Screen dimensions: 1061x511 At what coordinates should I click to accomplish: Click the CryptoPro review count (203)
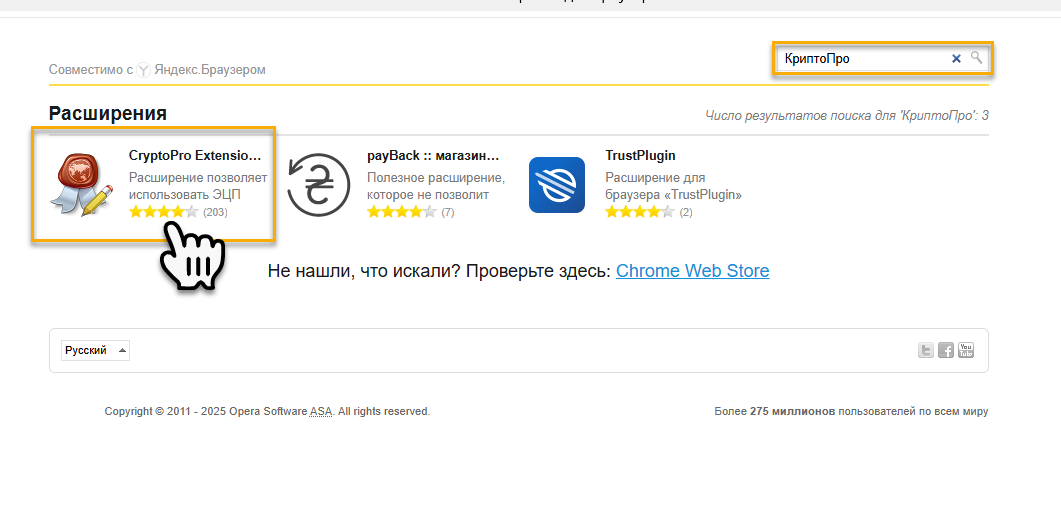tap(215, 212)
